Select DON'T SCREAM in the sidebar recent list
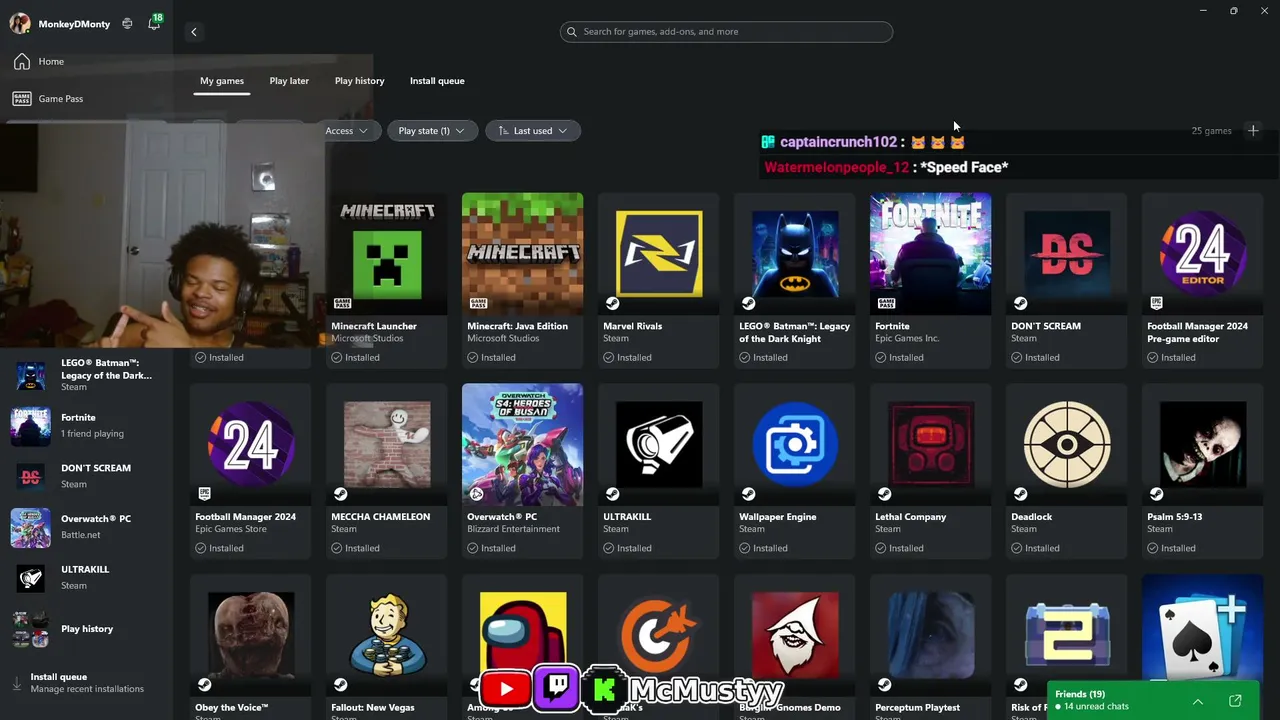The width and height of the screenshot is (1280, 720). click(86, 476)
